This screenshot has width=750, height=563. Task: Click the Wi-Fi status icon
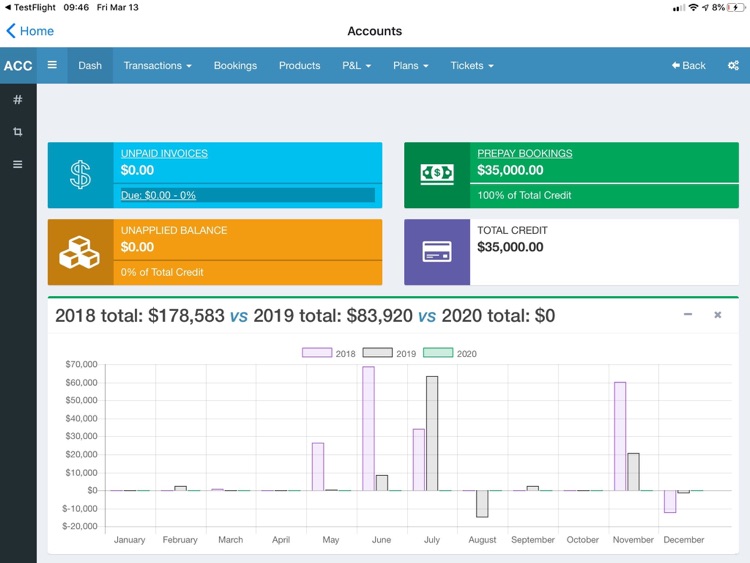point(693,7)
